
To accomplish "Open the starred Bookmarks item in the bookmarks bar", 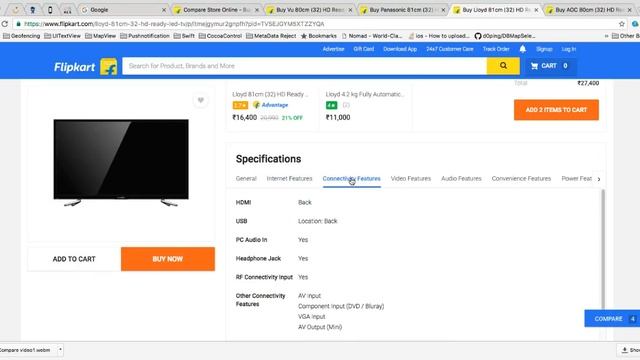I will pyautogui.click(x=319, y=36).
